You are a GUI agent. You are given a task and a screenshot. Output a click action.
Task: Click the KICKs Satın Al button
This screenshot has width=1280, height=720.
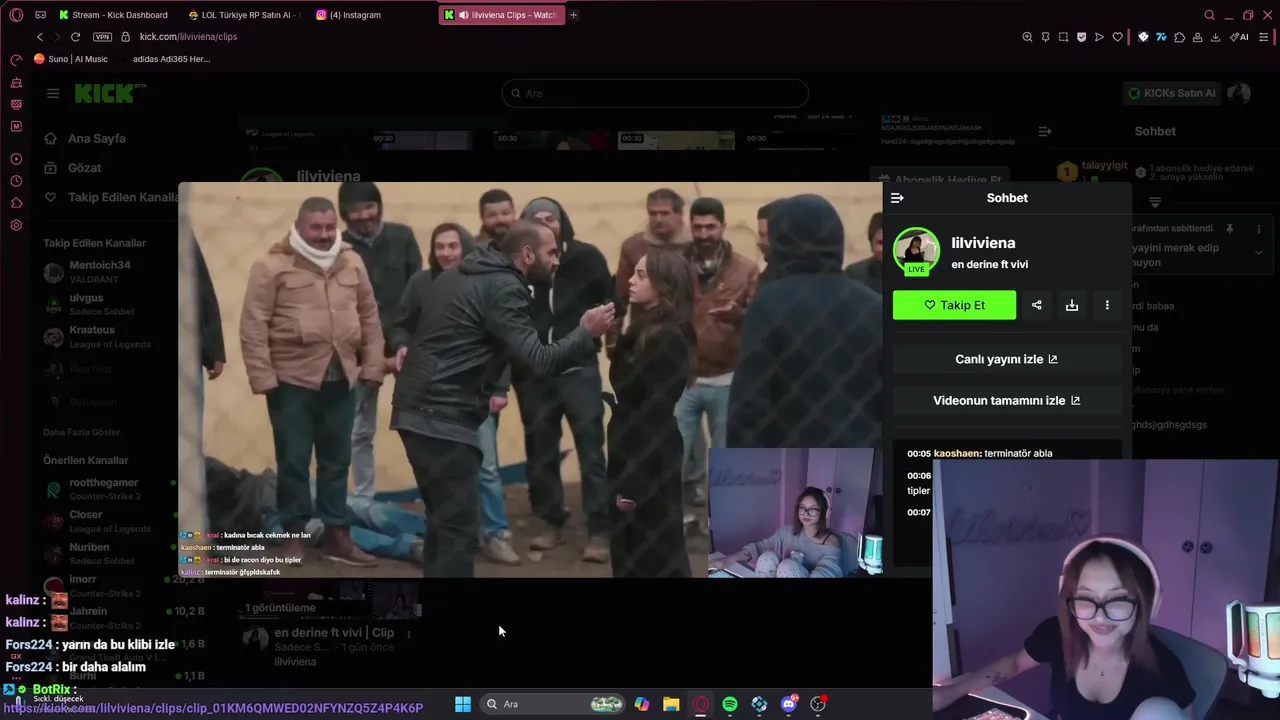click(x=1171, y=93)
